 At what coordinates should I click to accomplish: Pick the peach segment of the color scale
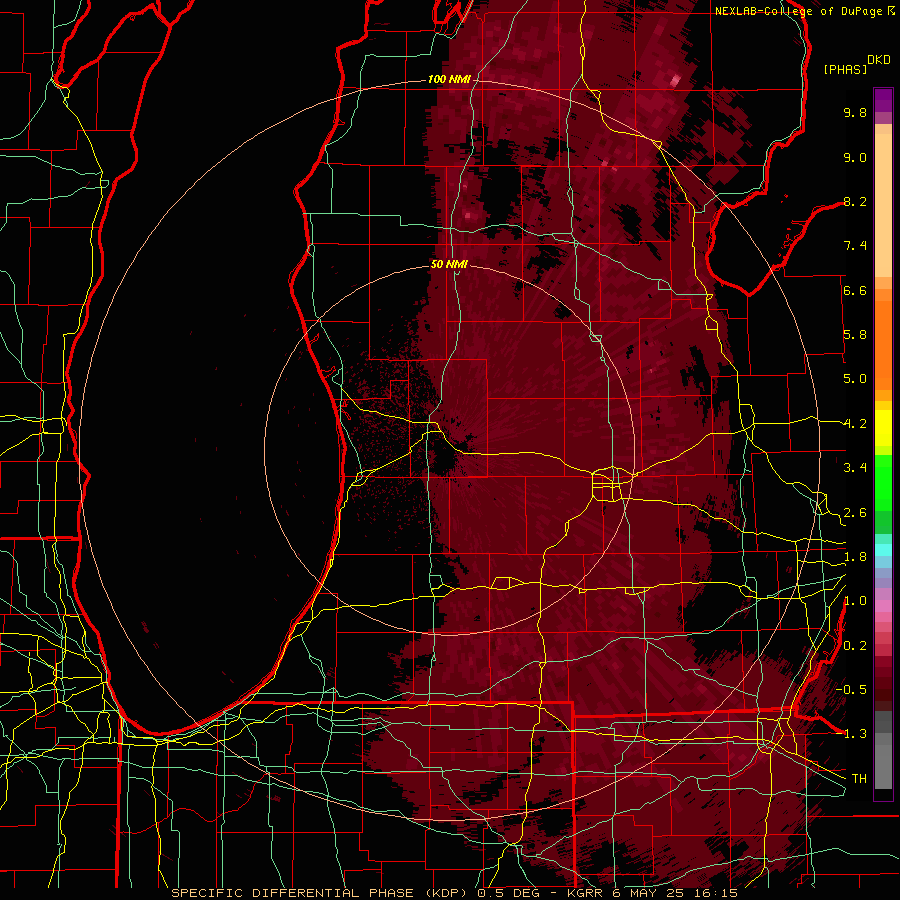(x=883, y=205)
